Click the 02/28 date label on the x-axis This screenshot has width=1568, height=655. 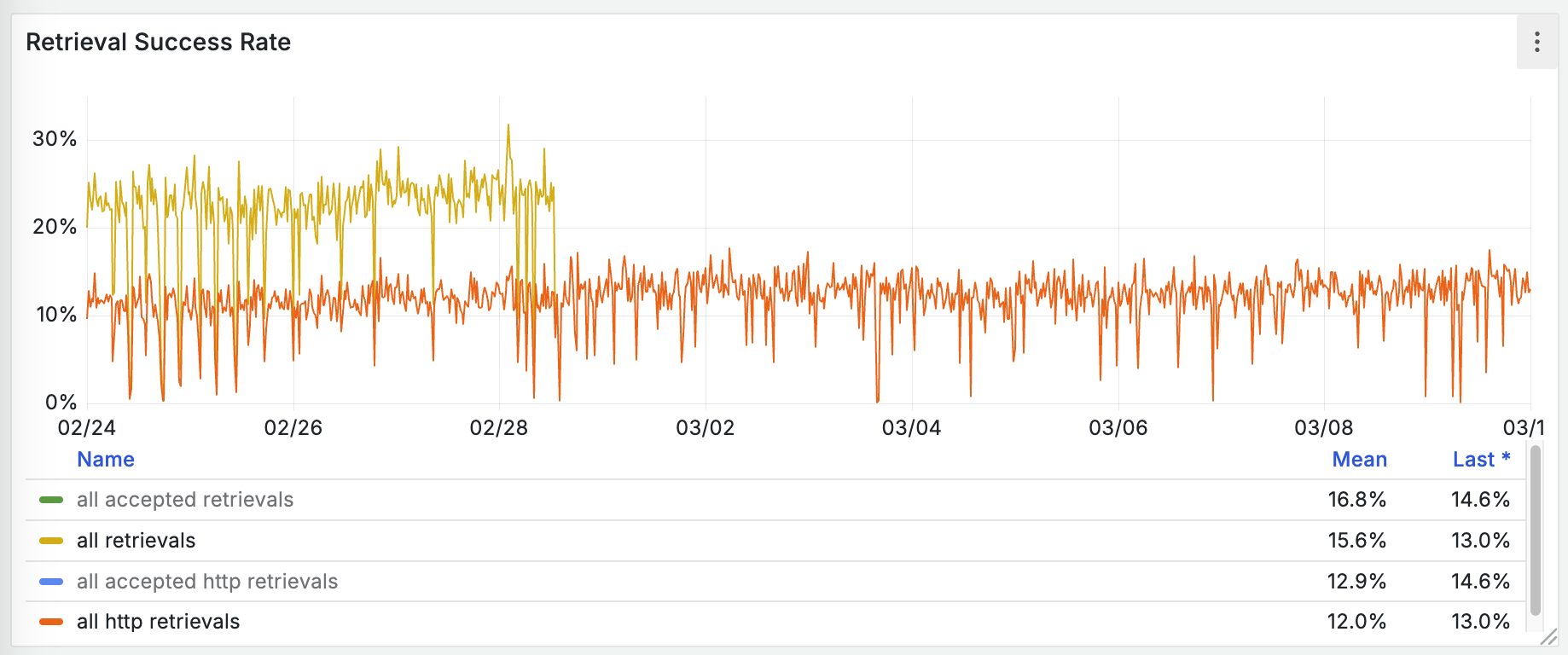coord(499,427)
